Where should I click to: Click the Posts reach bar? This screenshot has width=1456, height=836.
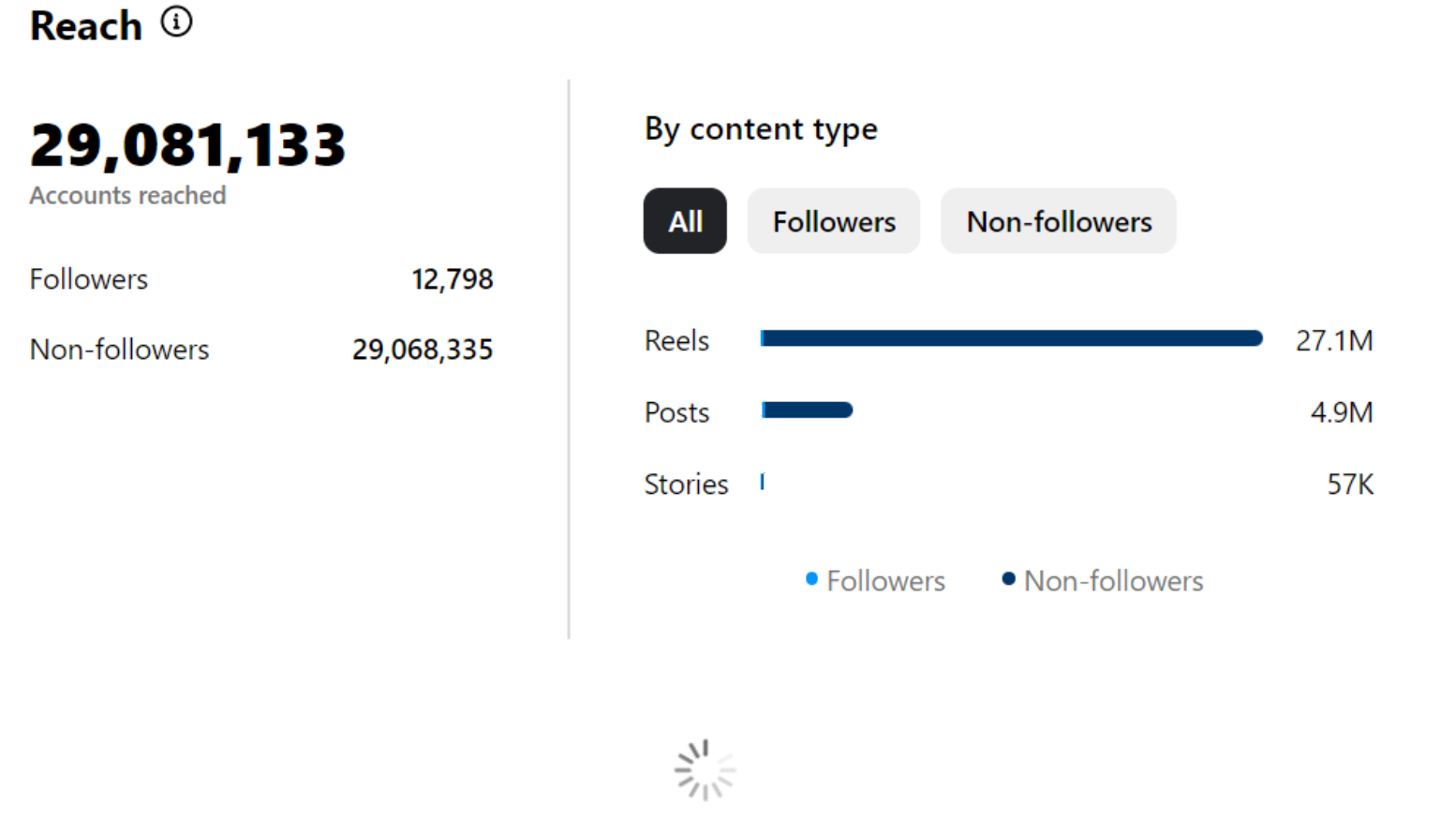coord(807,411)
